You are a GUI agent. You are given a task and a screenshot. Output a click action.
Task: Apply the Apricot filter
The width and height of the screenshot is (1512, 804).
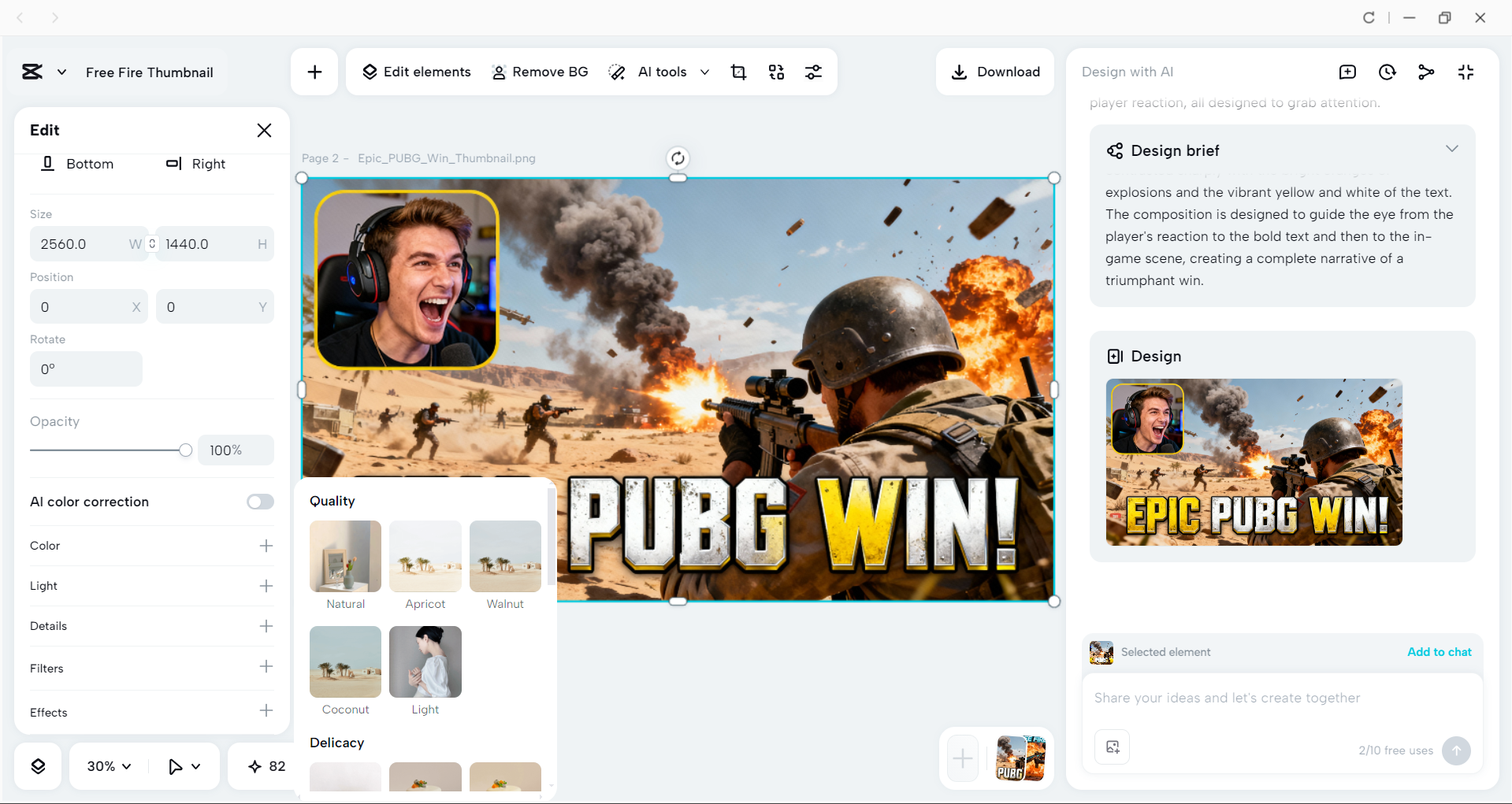tap(425, 557)
